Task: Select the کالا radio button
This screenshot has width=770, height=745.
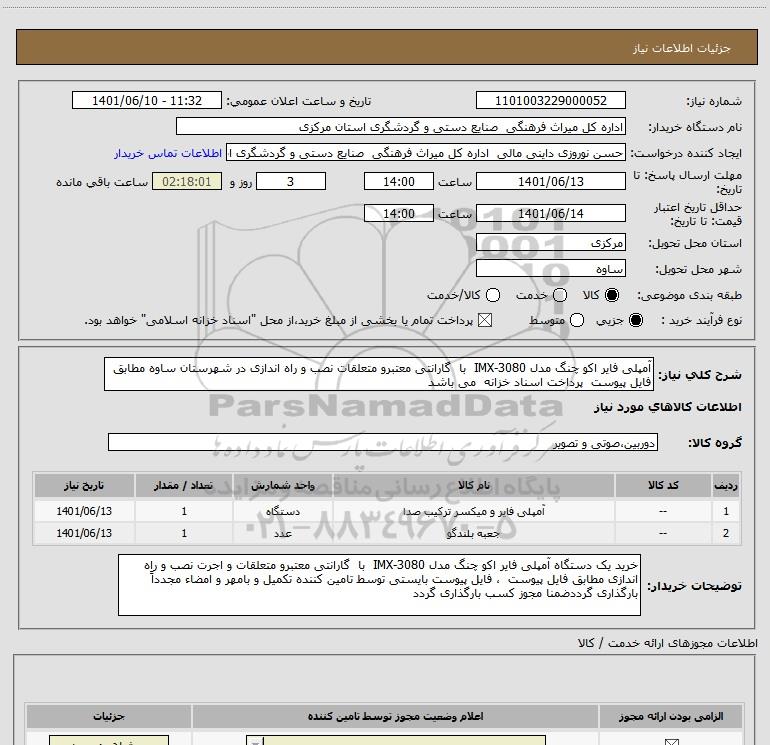Action: 612,295
